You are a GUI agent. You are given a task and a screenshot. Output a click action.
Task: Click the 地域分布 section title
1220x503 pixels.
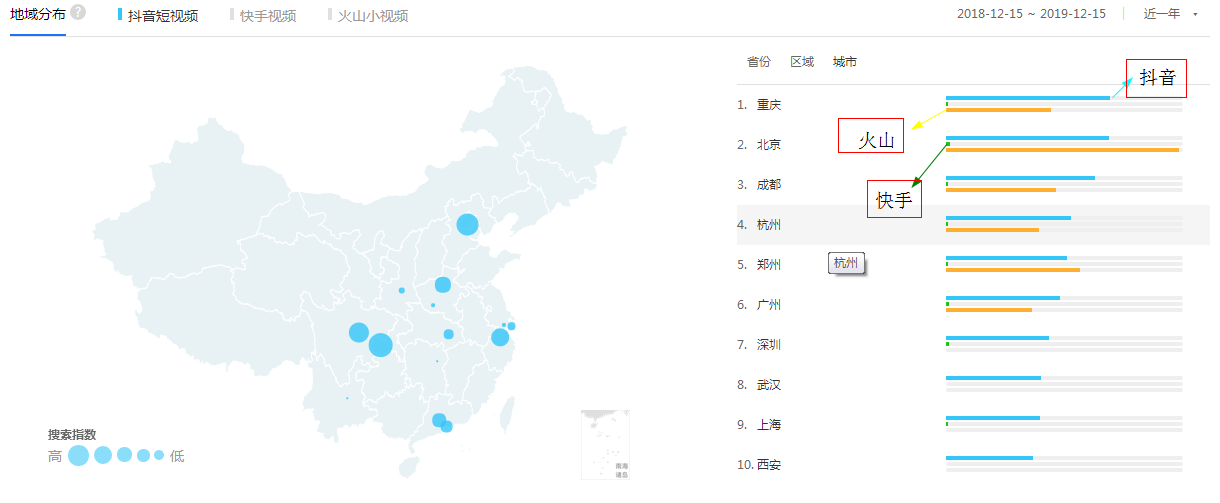(37, 14)
